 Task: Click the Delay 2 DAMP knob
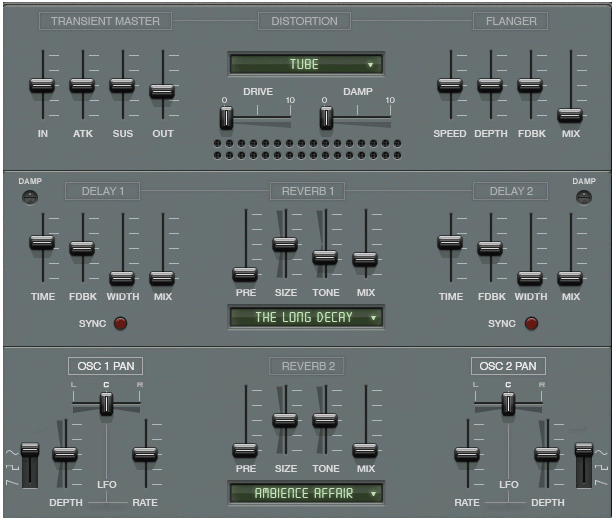click(584, 197)
